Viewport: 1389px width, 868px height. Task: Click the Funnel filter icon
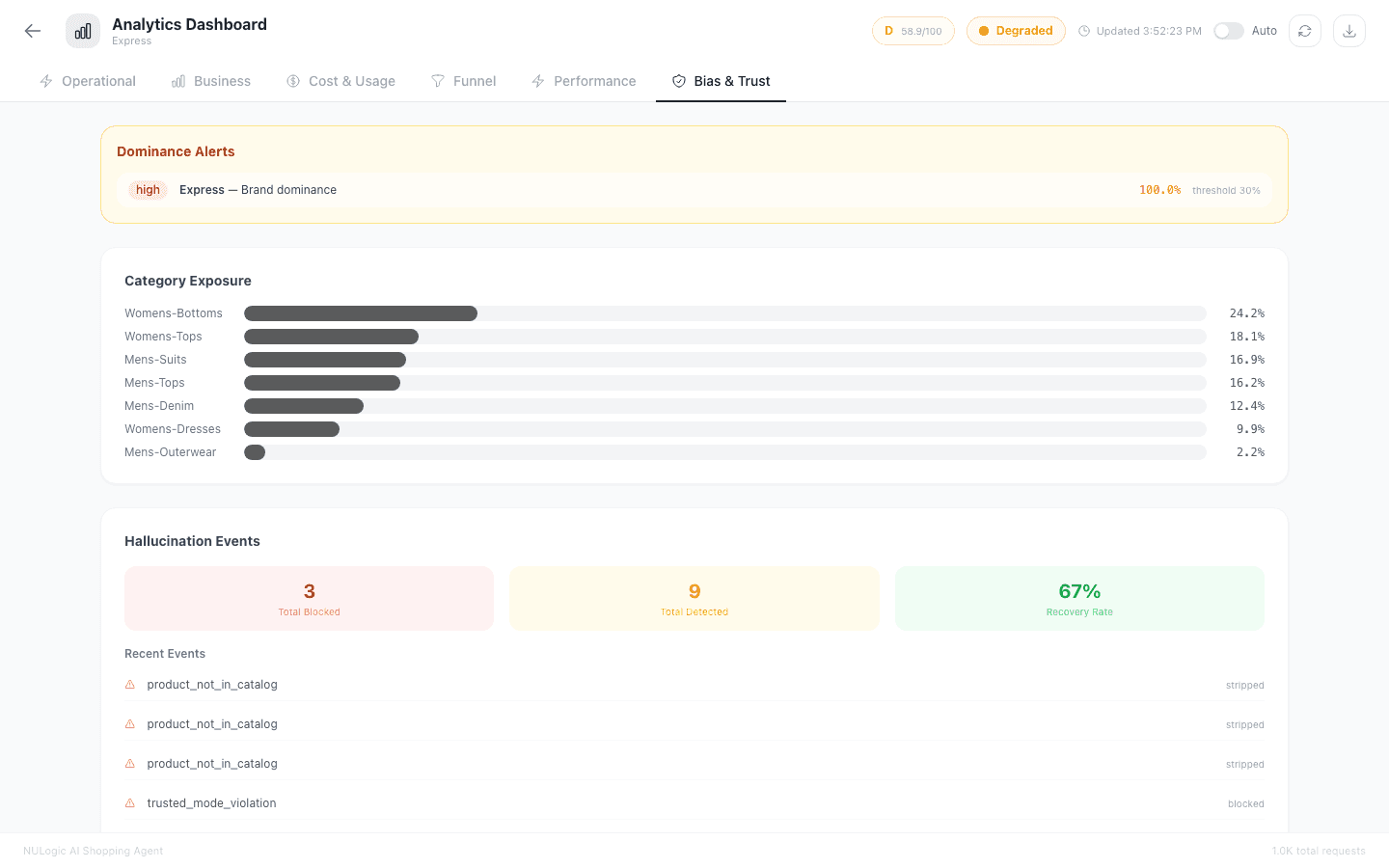click(x=438, y=81)
